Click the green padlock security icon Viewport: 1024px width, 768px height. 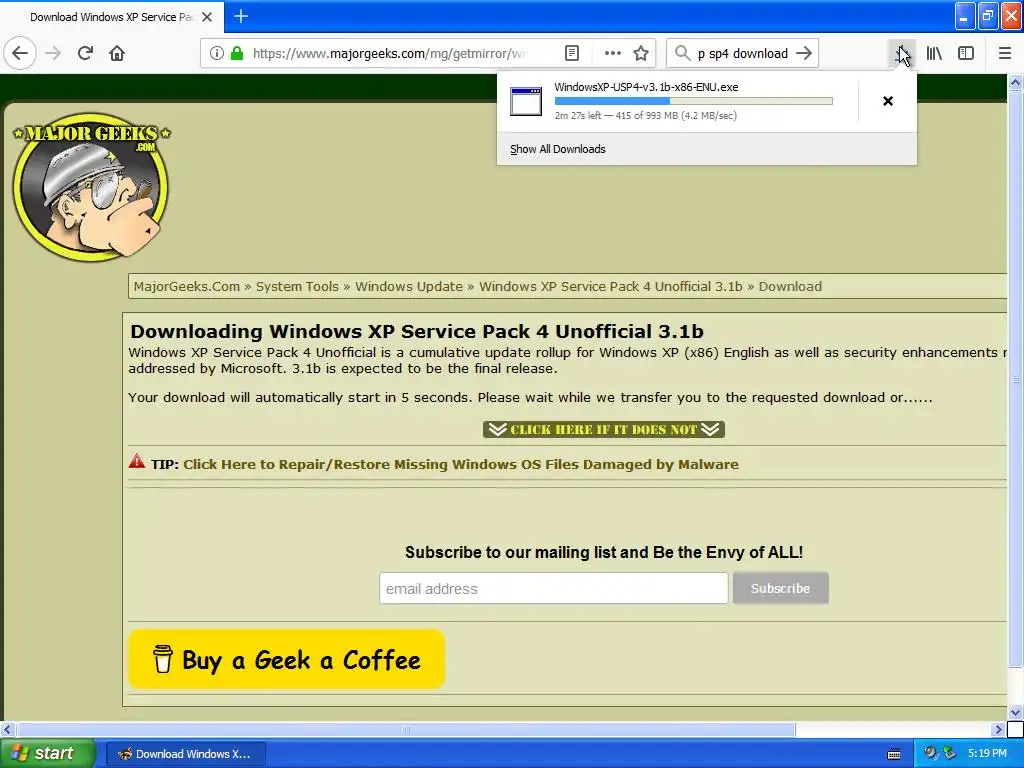[237, 54]
